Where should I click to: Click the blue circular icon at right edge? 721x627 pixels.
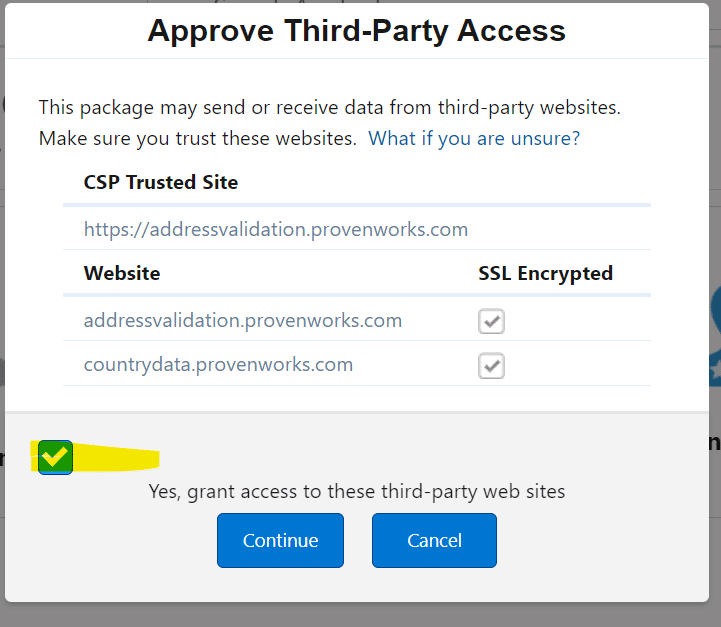tap(714, 310)
